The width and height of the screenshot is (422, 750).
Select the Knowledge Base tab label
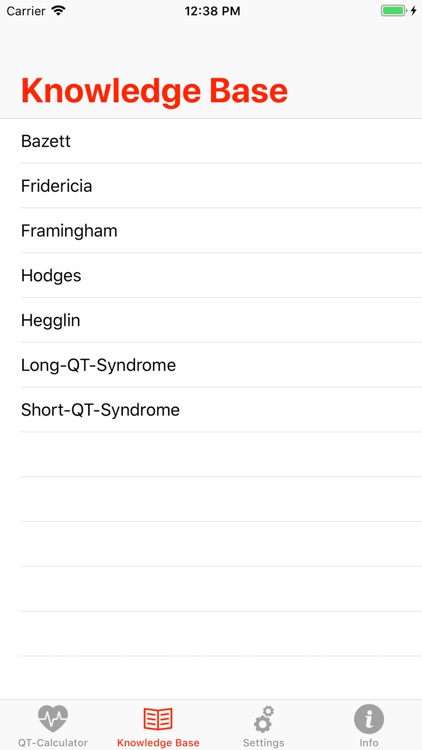tap(158, 743)
